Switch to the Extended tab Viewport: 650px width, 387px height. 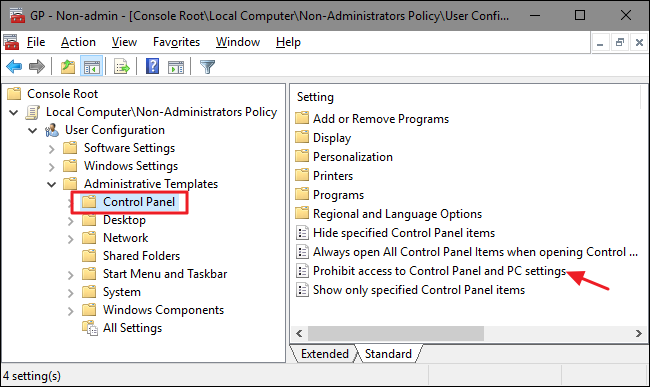click(325, 354)
